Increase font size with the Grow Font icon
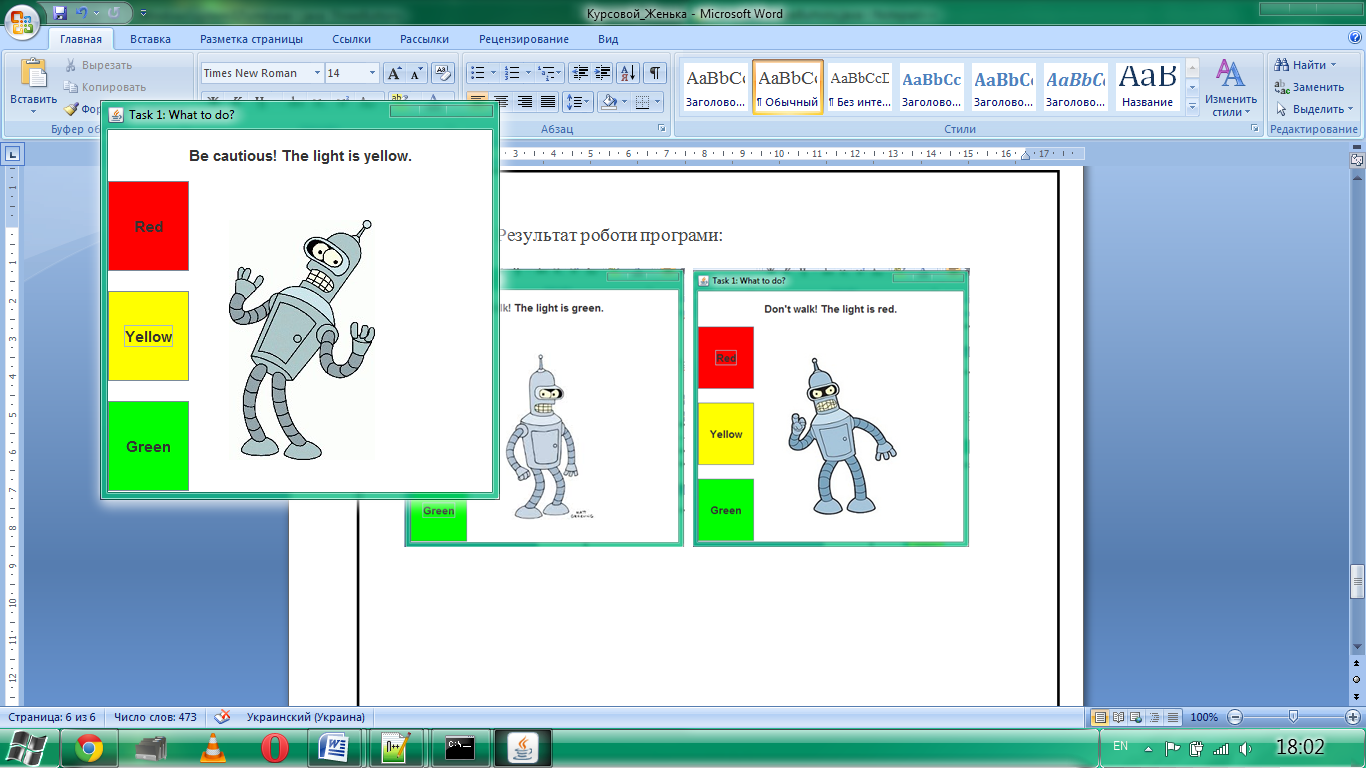 [394, 73]
